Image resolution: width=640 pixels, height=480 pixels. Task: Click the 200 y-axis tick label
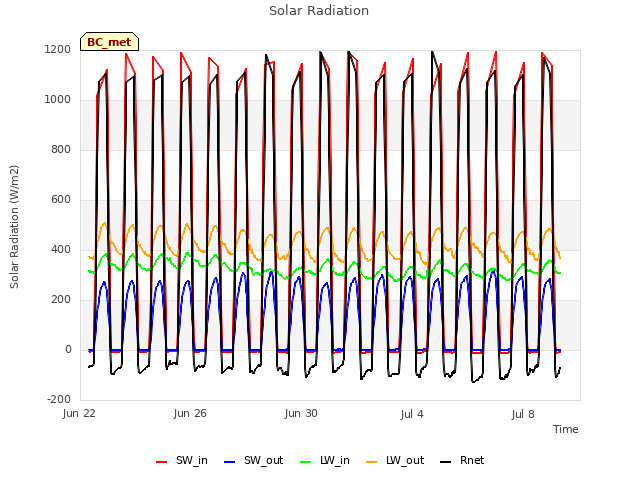click(61, 300)
